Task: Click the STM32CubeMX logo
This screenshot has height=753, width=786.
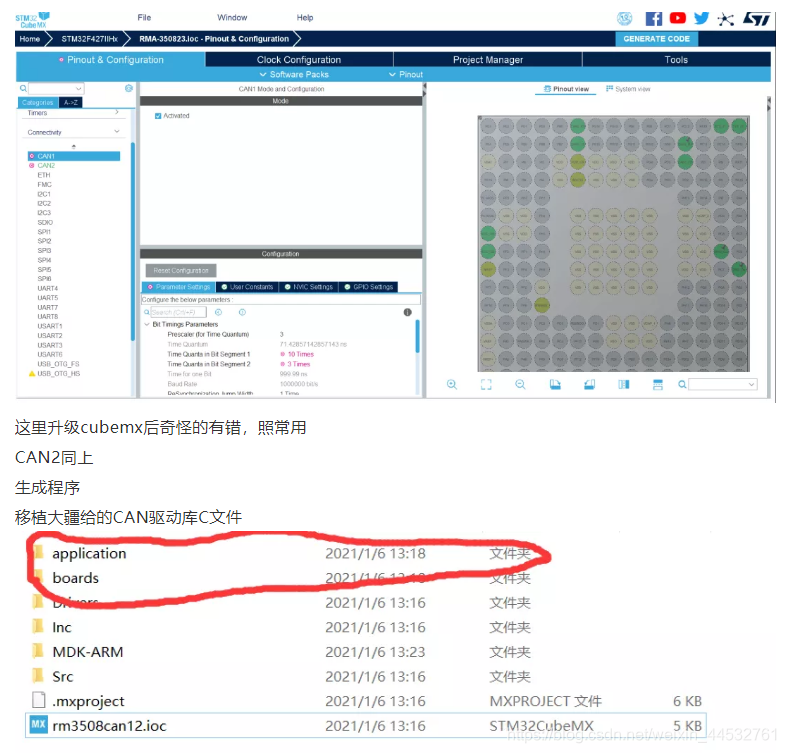Action: pos(33,20)
